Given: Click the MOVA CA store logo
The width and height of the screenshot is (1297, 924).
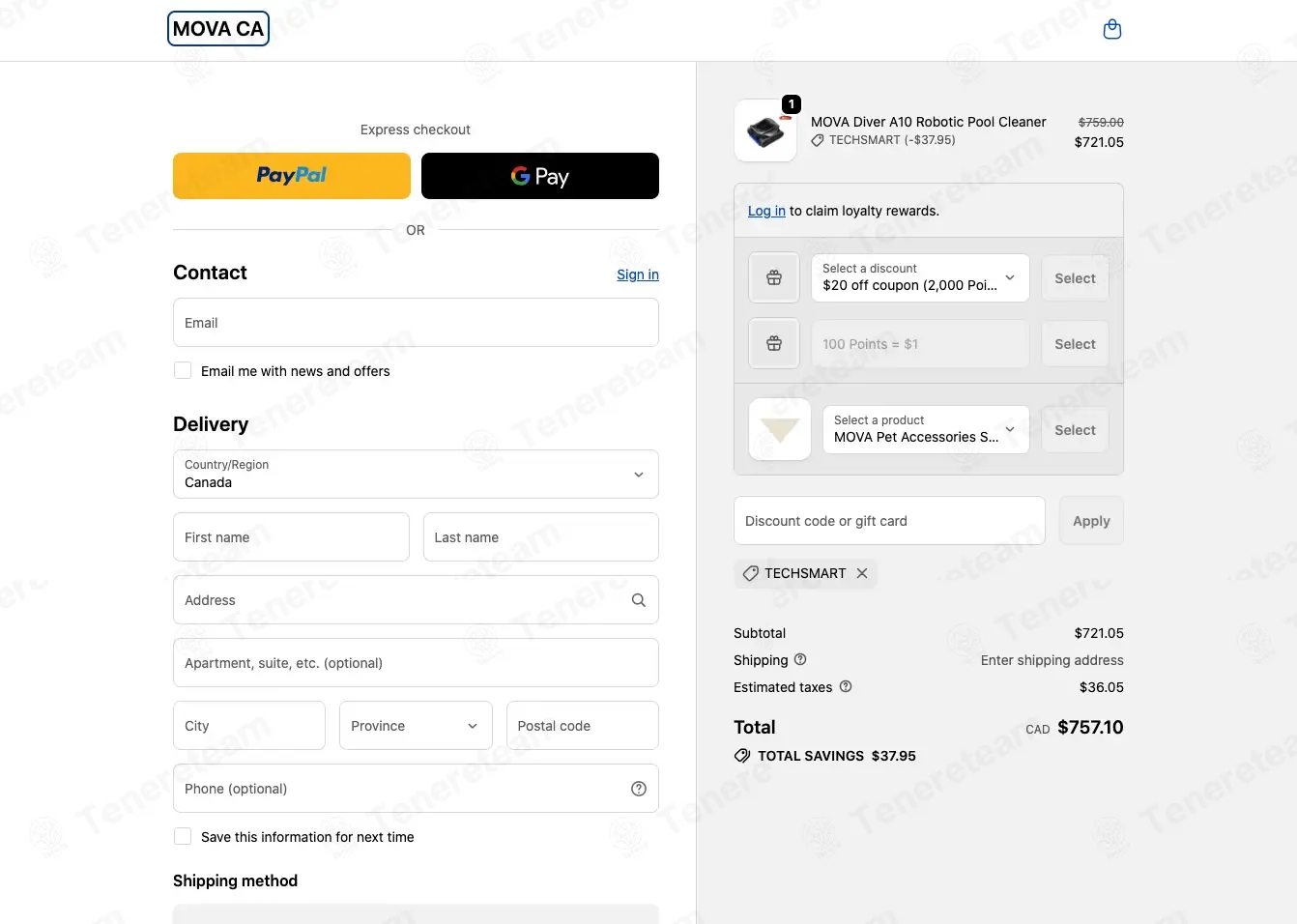Looking at the screenshot, I should pyautogui.click(x=218, y=29).
